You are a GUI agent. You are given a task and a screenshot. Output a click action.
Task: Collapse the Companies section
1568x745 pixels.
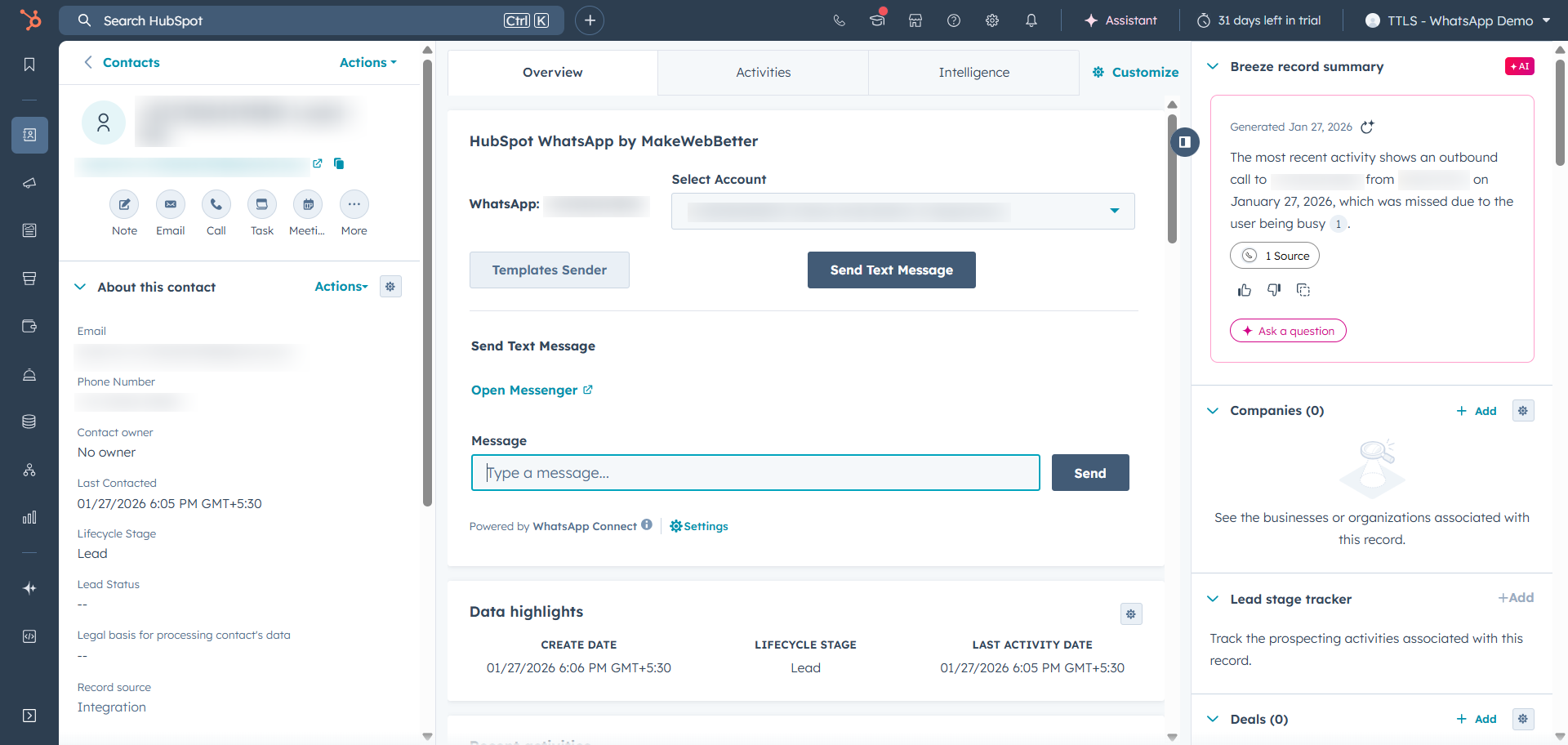click(x=1213, y=411)
